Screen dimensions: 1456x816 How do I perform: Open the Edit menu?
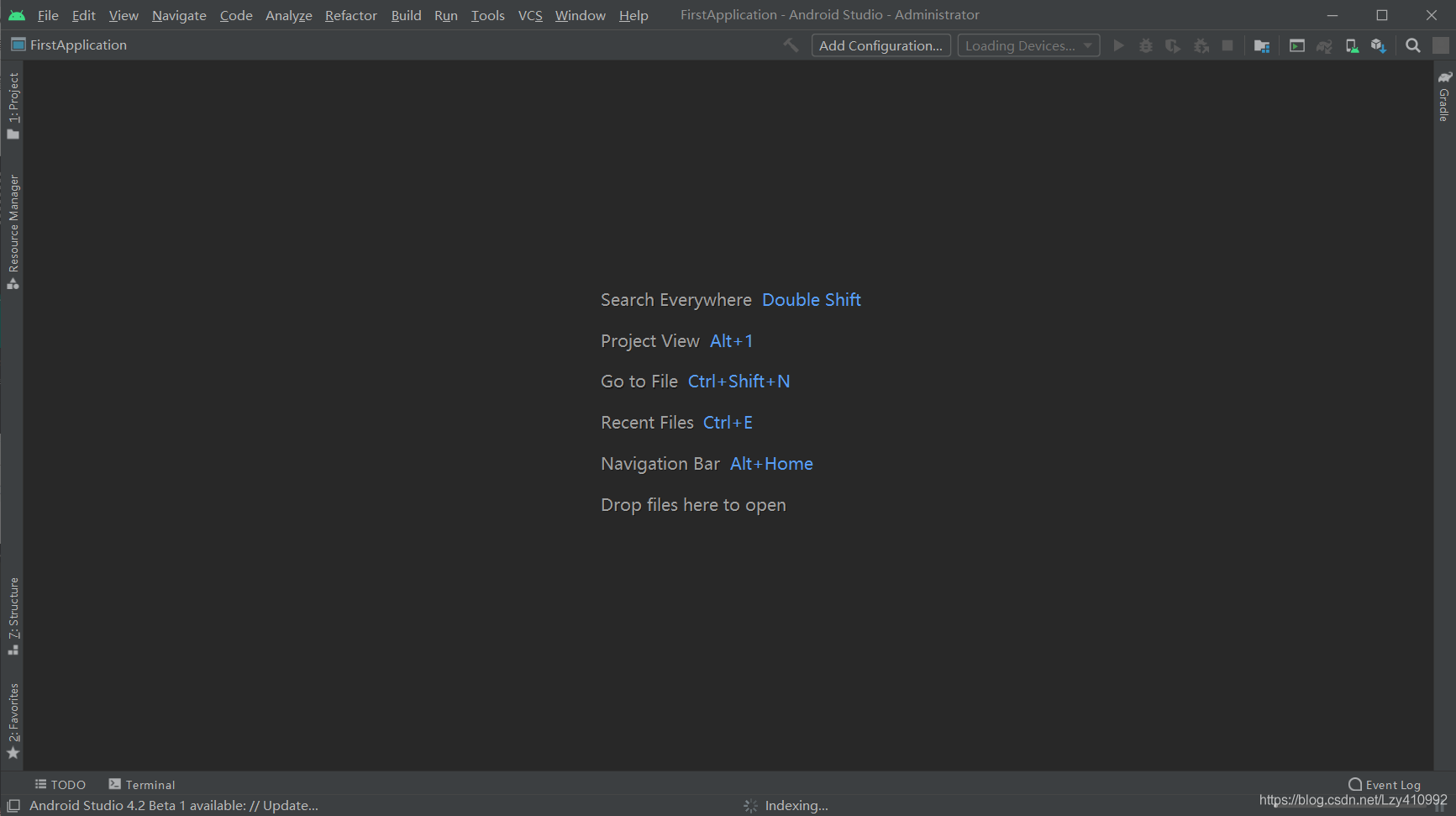tap(83, 15)
